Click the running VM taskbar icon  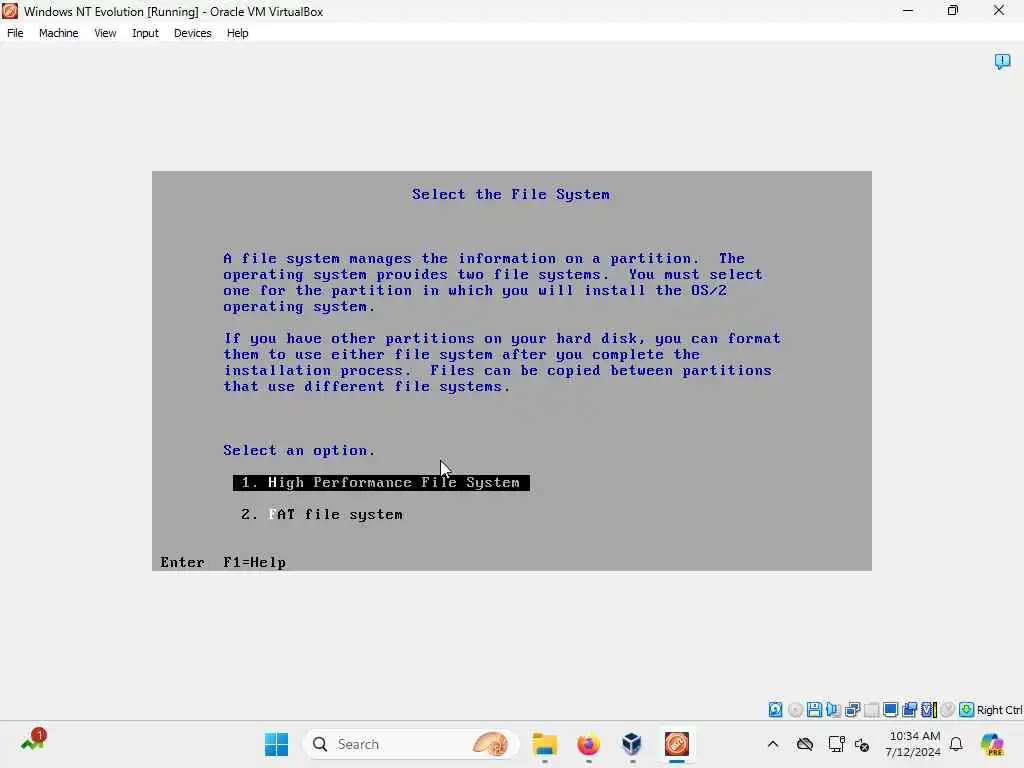(677, 744)
